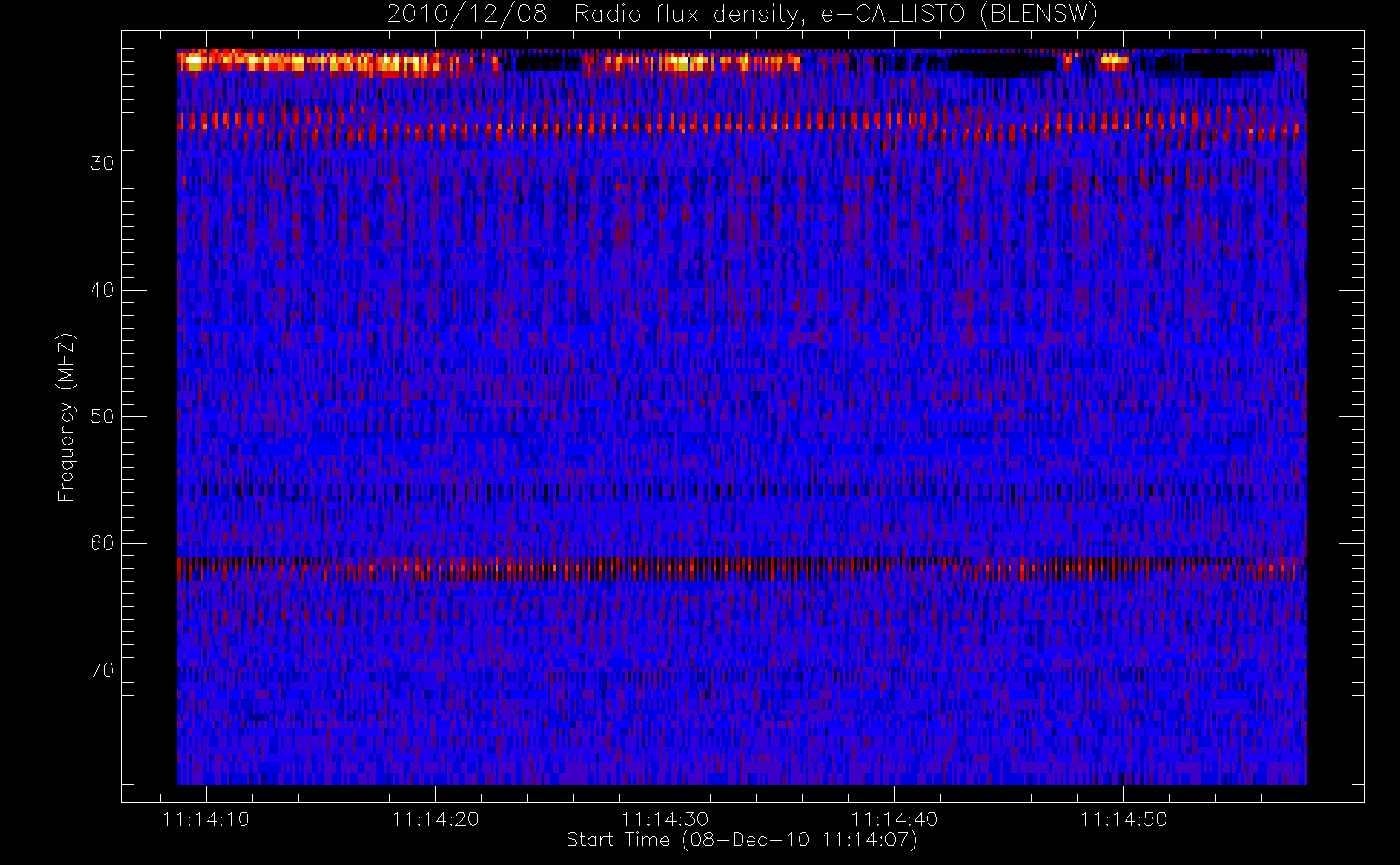
Task: Click the 40 MHz frequency tick label
Action: (x=102, y=290)
